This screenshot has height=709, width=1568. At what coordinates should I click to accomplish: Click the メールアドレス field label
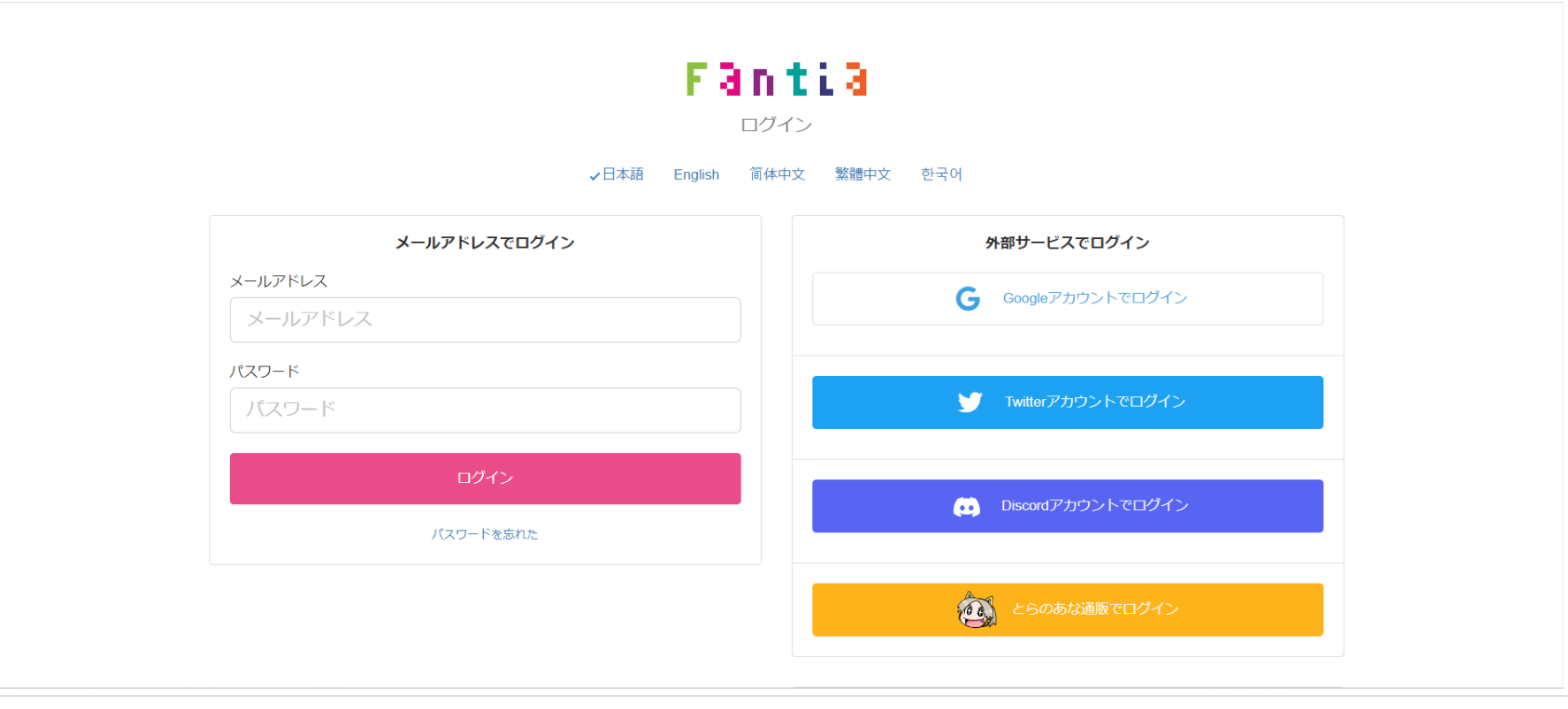(279, 281)
